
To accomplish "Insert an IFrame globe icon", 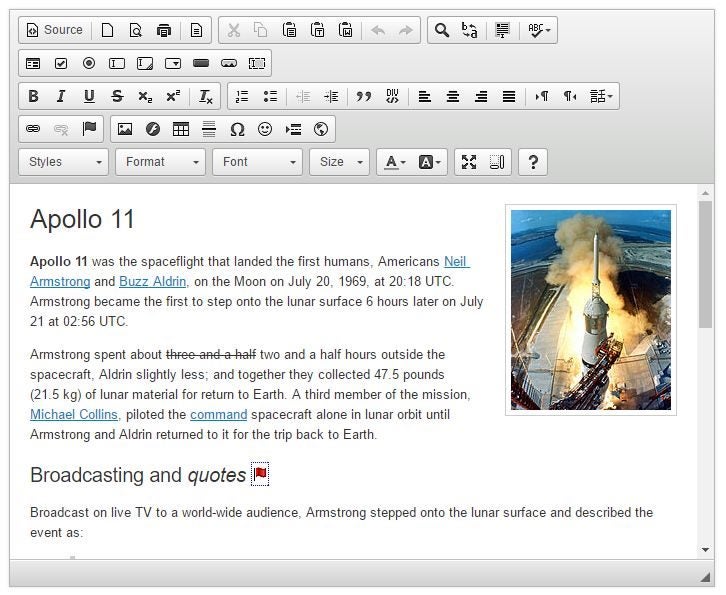I will point(321,129).
